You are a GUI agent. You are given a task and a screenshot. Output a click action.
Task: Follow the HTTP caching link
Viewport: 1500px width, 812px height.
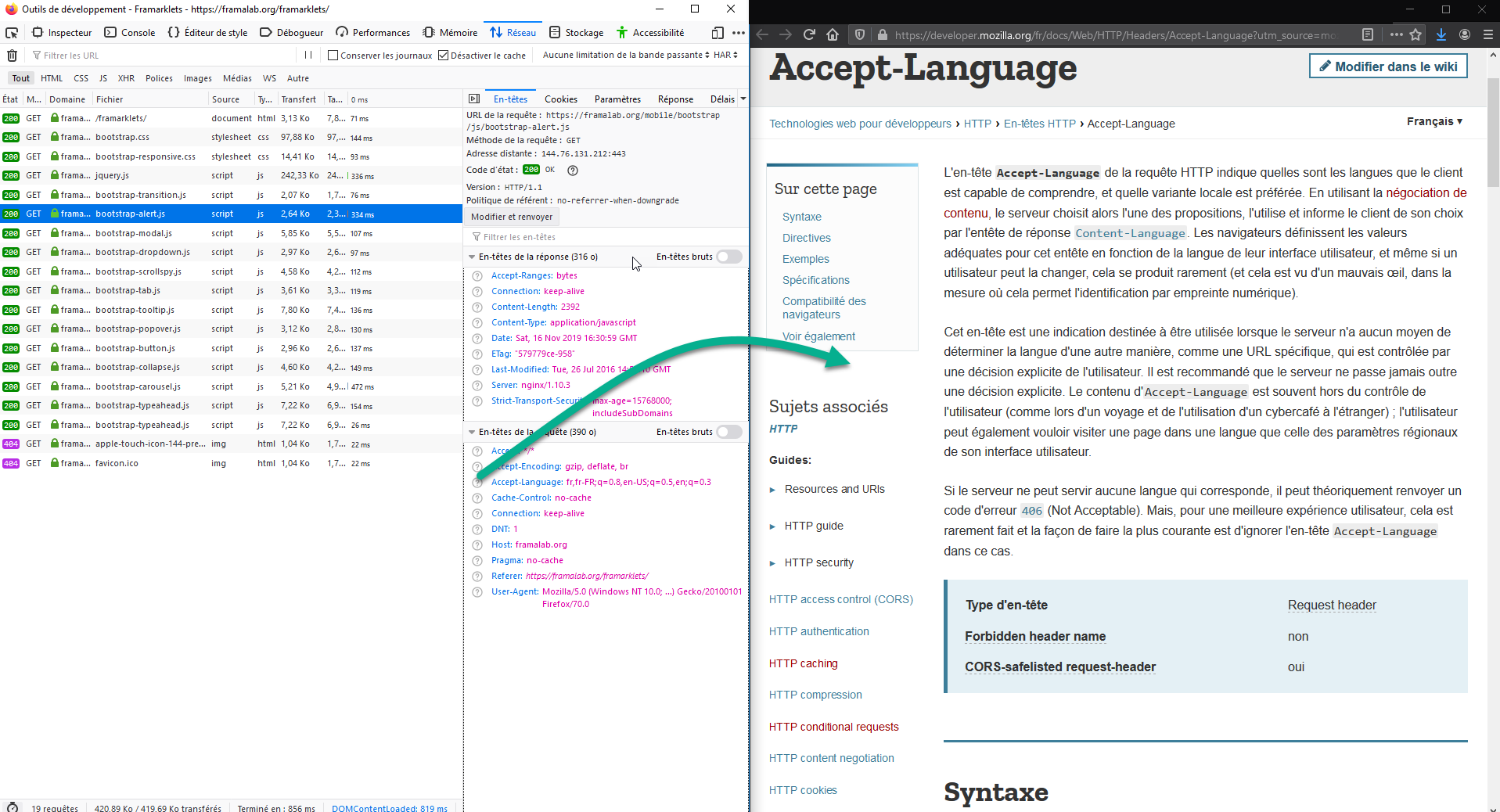pyautogui.click(x=803, y=663)
